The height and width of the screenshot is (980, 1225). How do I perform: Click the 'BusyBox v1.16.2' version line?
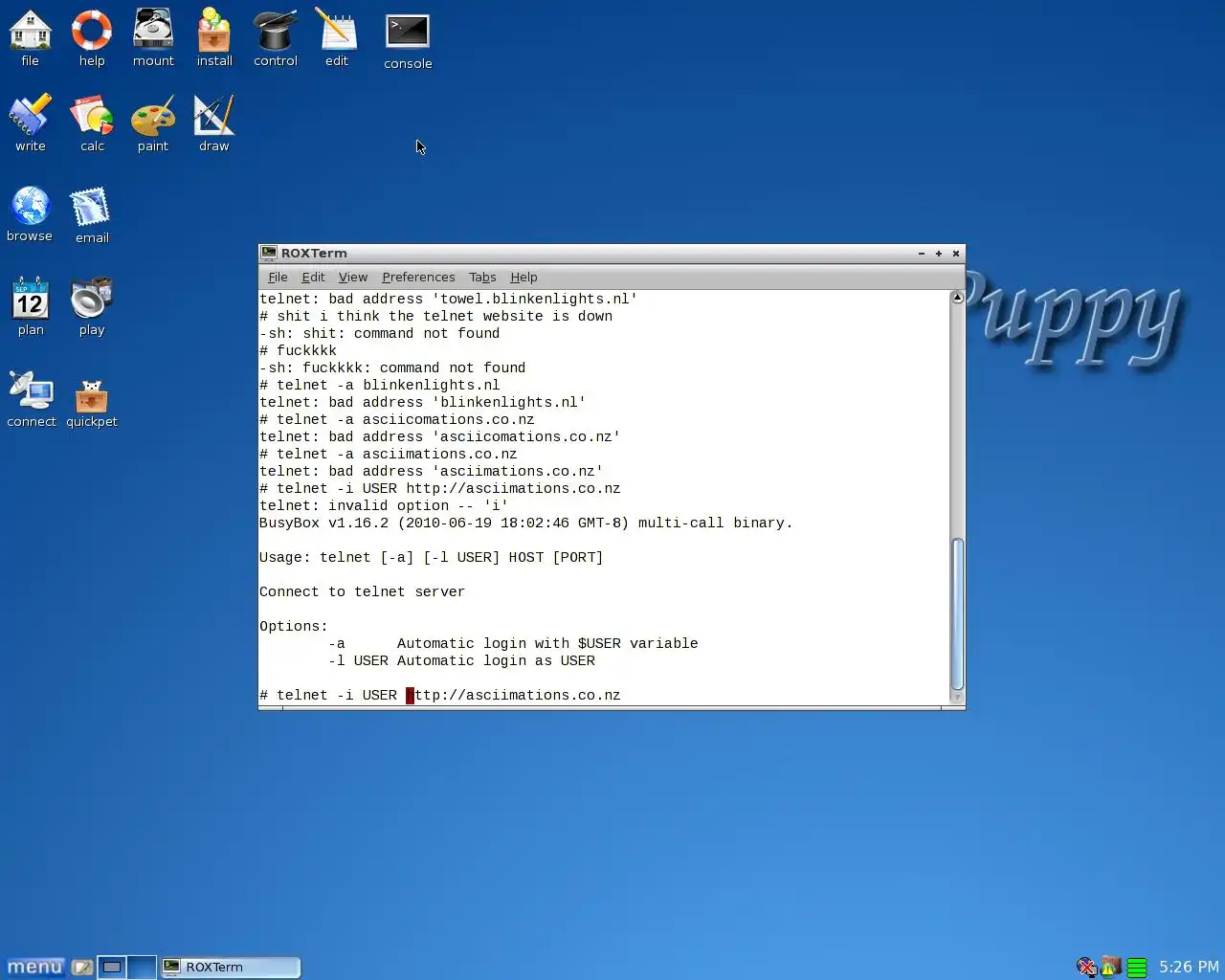click(526, 523)
